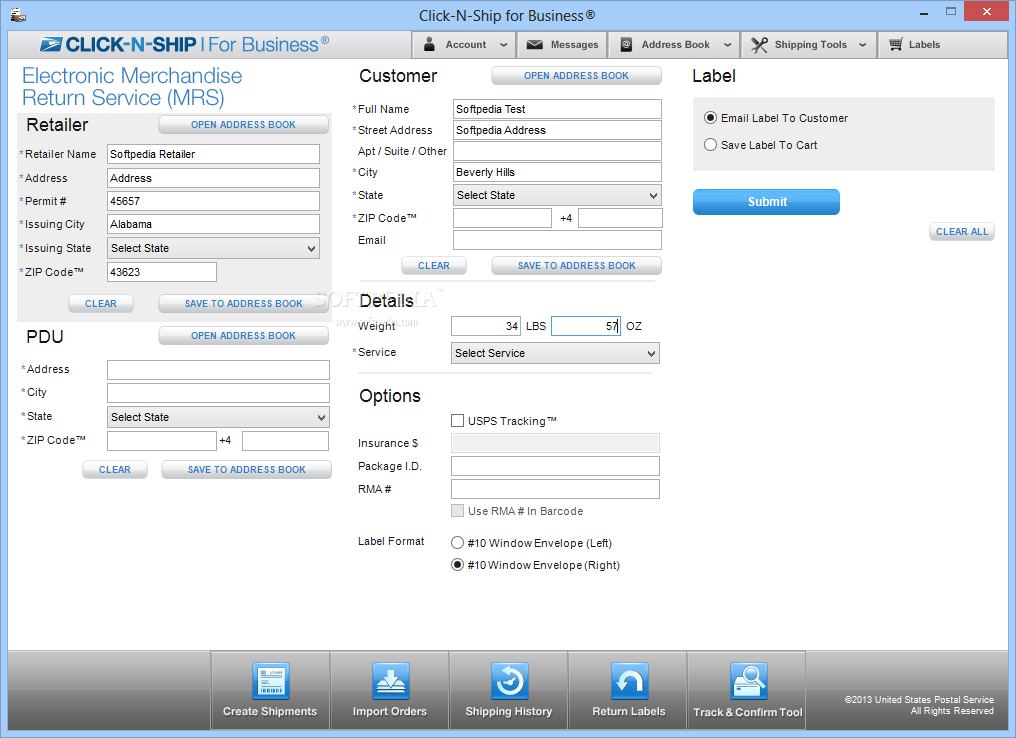Expand the Account menu arrow
The height and width of the screenshot is (738, 1016).
pyautogui.click(x=503, y=45)
